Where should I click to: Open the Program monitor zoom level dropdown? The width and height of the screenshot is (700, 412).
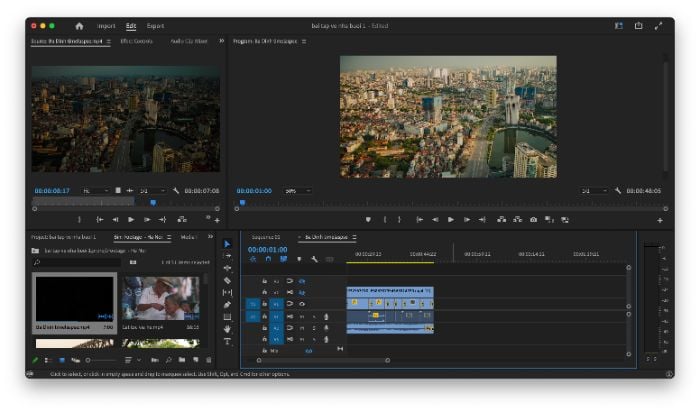point(298,191)
